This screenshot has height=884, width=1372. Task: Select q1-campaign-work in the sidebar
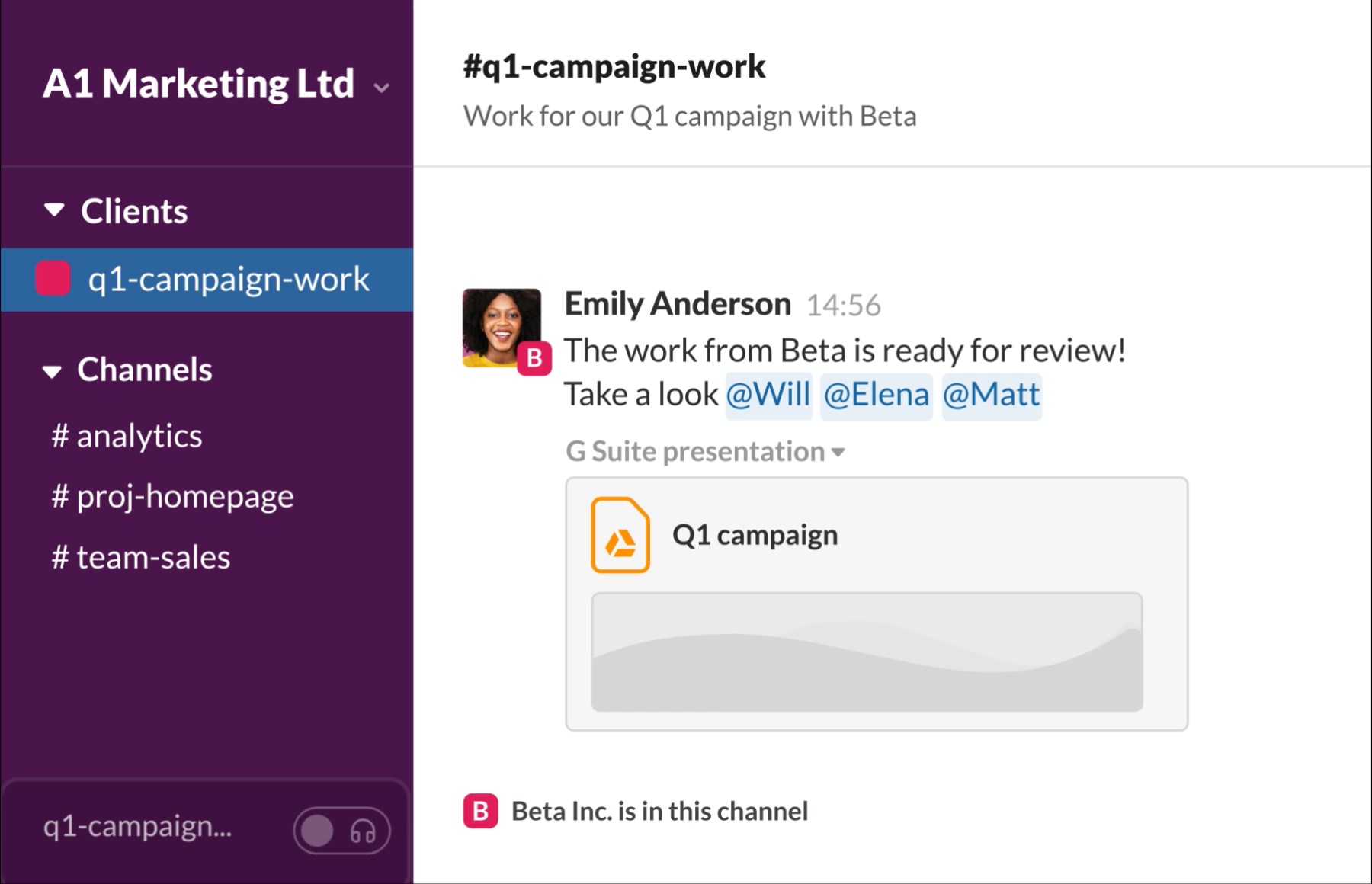coord(228,279)
